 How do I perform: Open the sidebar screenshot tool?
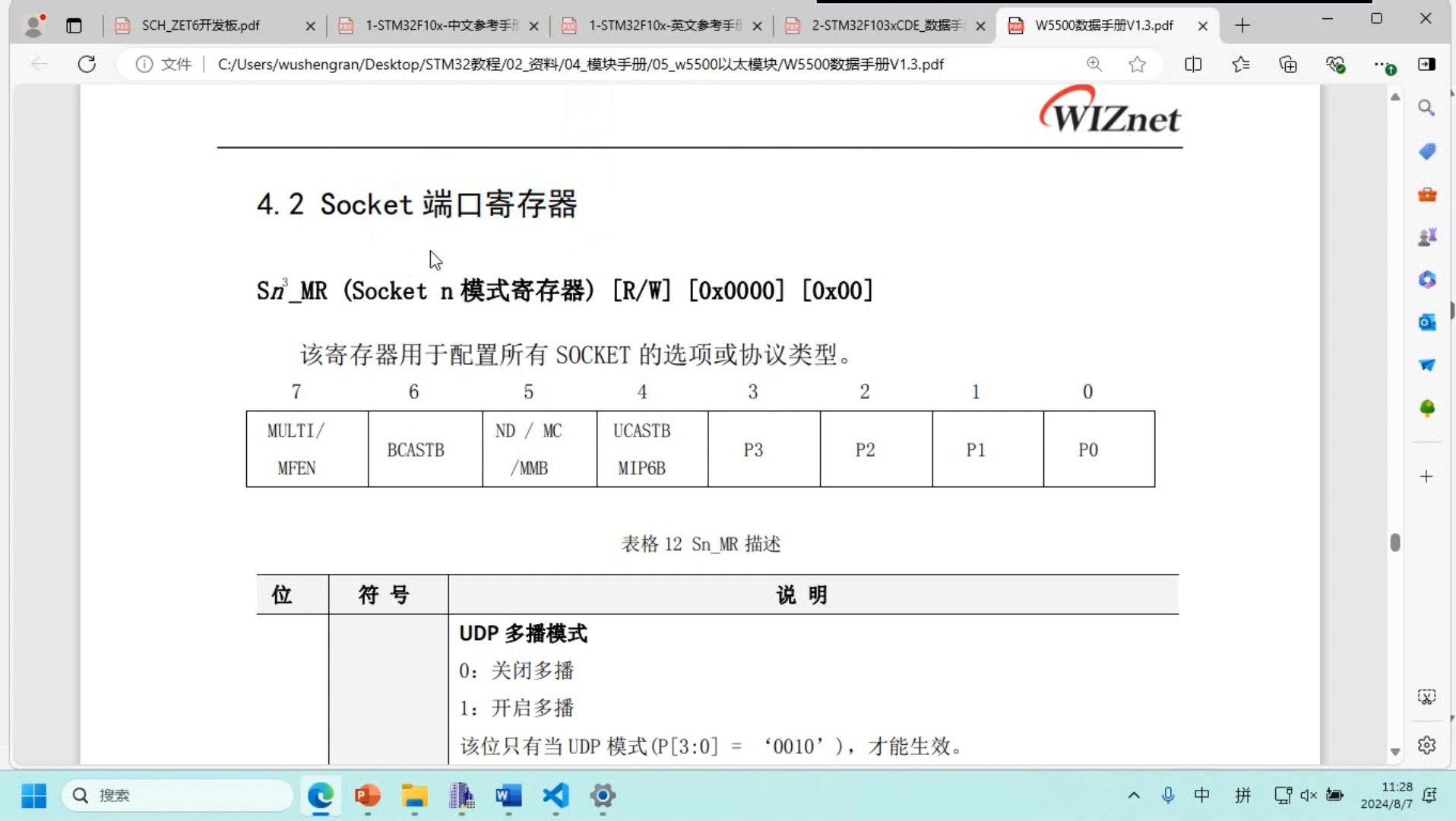tap(1426, 696)
